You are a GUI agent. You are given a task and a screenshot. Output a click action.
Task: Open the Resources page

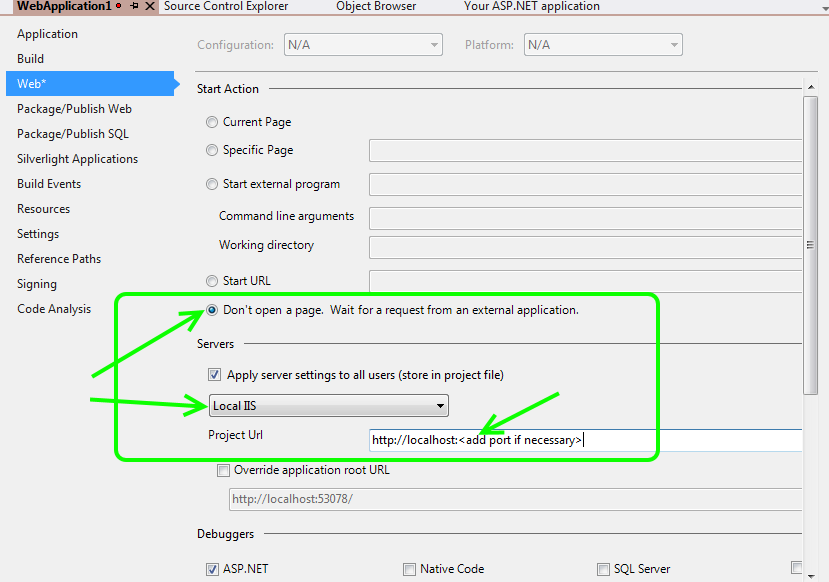[43, 209]
